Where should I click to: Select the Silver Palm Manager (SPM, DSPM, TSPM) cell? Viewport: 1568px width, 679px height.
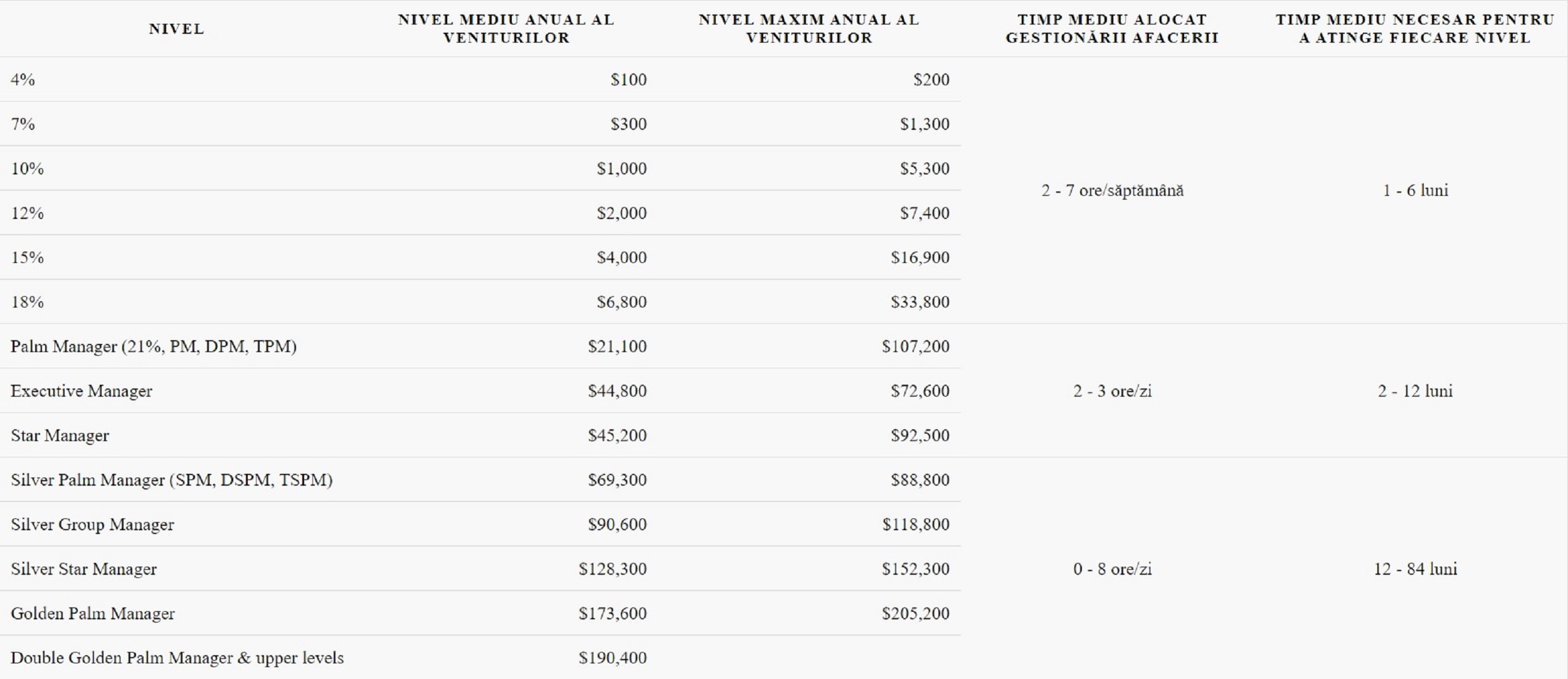[172, 480]
